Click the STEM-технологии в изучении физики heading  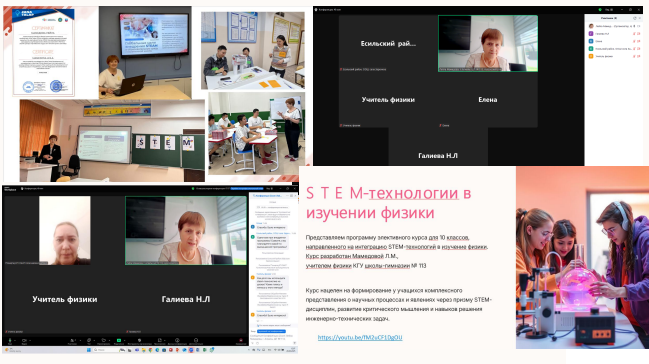pos(388,203)
